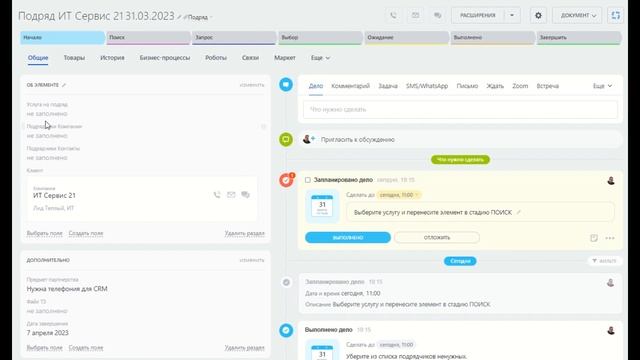Open the timeline Фильтр control
Screen dimensions: 640x360
(x=604, y=260)
